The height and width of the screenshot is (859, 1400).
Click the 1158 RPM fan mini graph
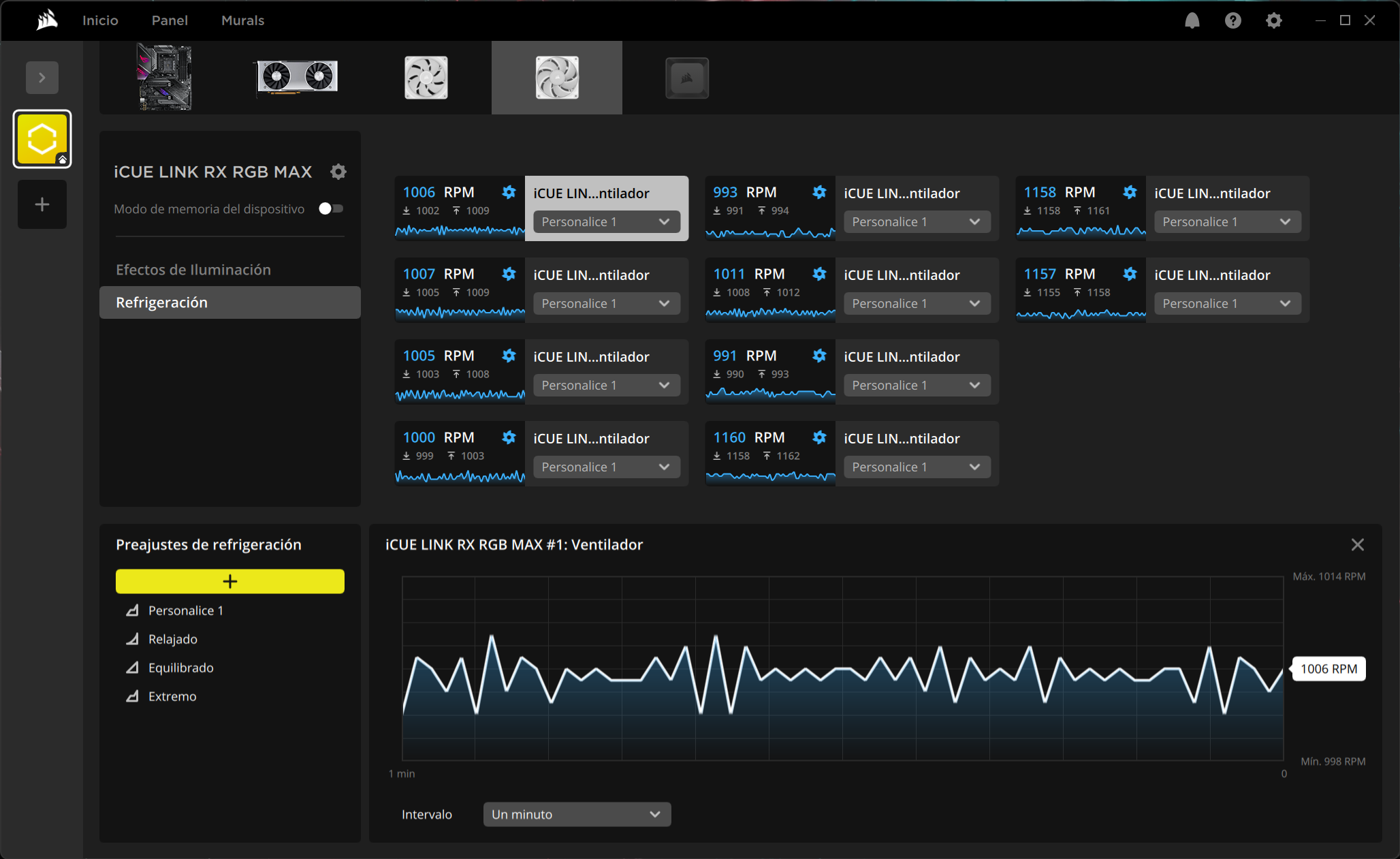1081,232
